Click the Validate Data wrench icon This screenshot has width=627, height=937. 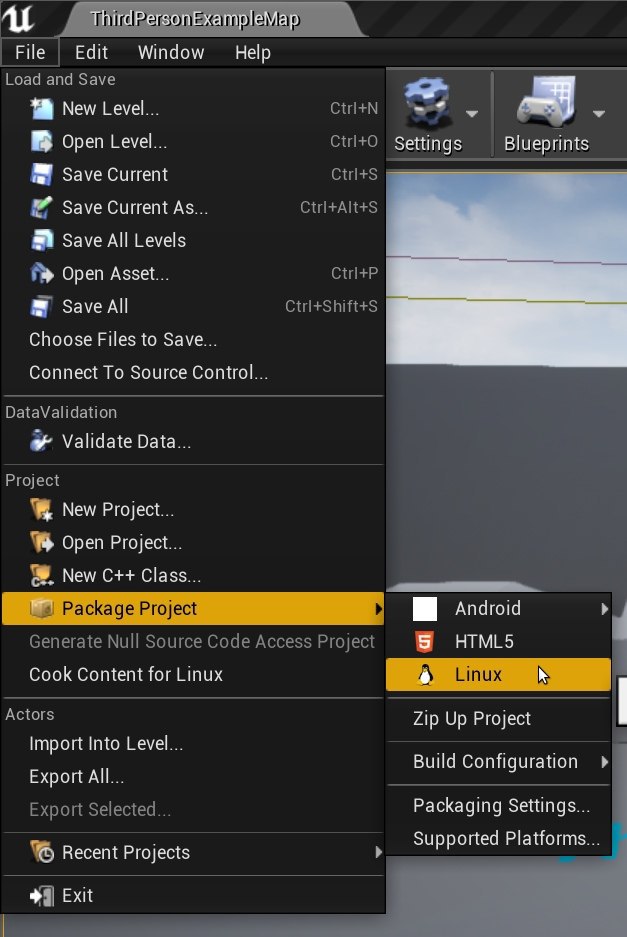pos(42,442)
